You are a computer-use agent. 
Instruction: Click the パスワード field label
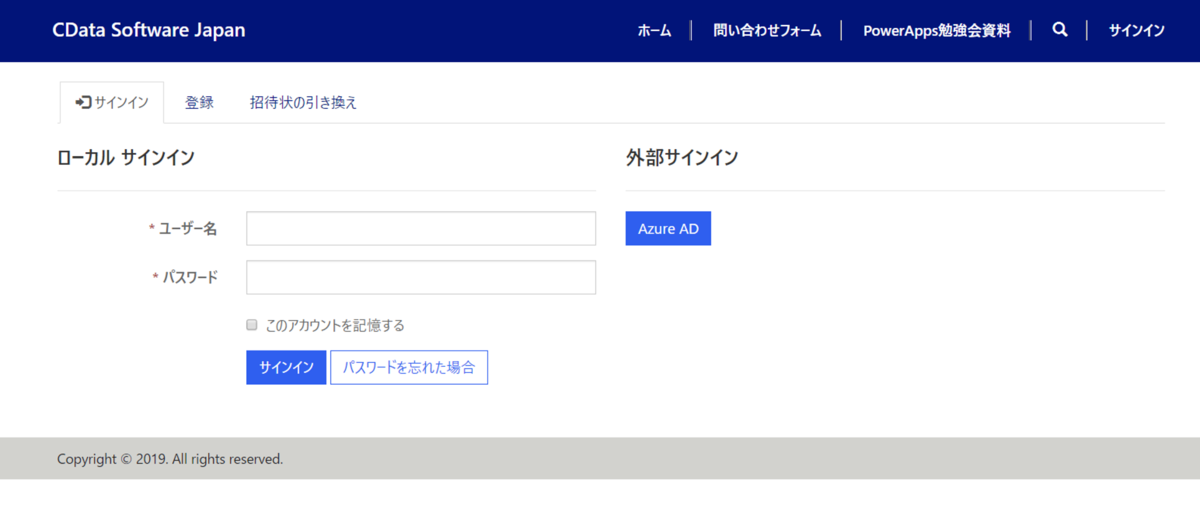pyautogui.click(x=190, y=277)
